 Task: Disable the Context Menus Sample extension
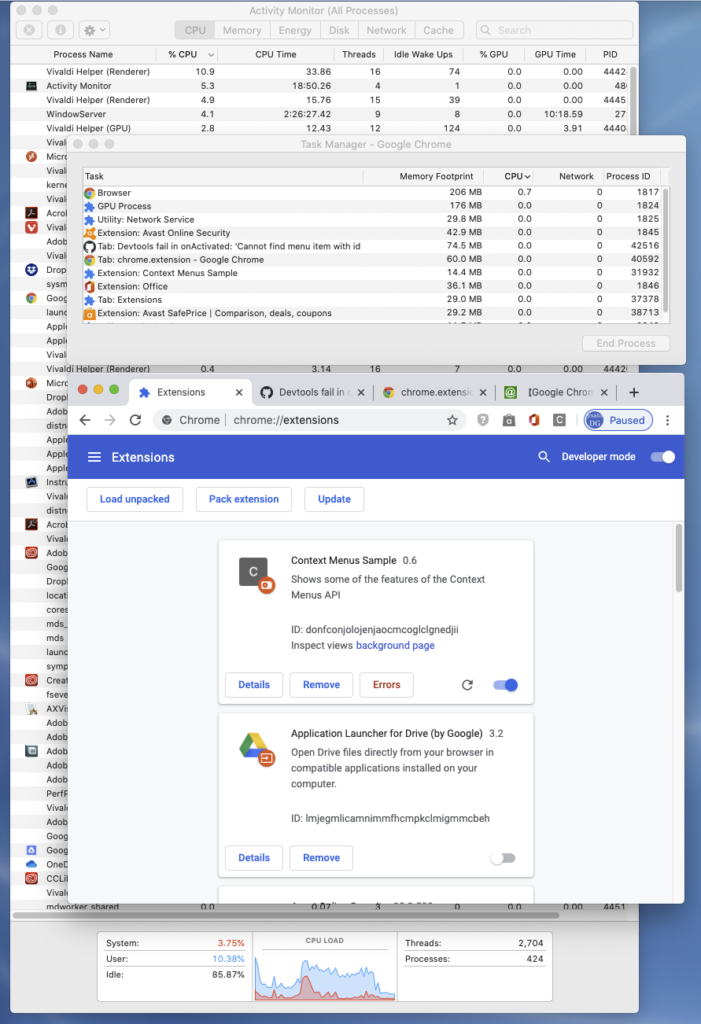(505, 685)
